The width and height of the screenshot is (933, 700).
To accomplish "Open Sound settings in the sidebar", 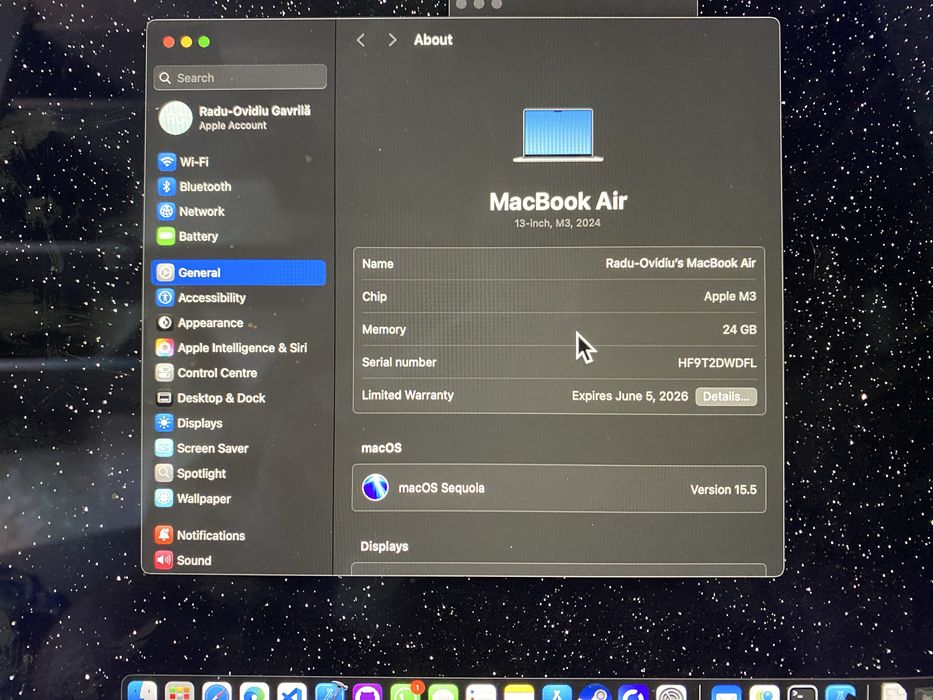I will 183,560.
